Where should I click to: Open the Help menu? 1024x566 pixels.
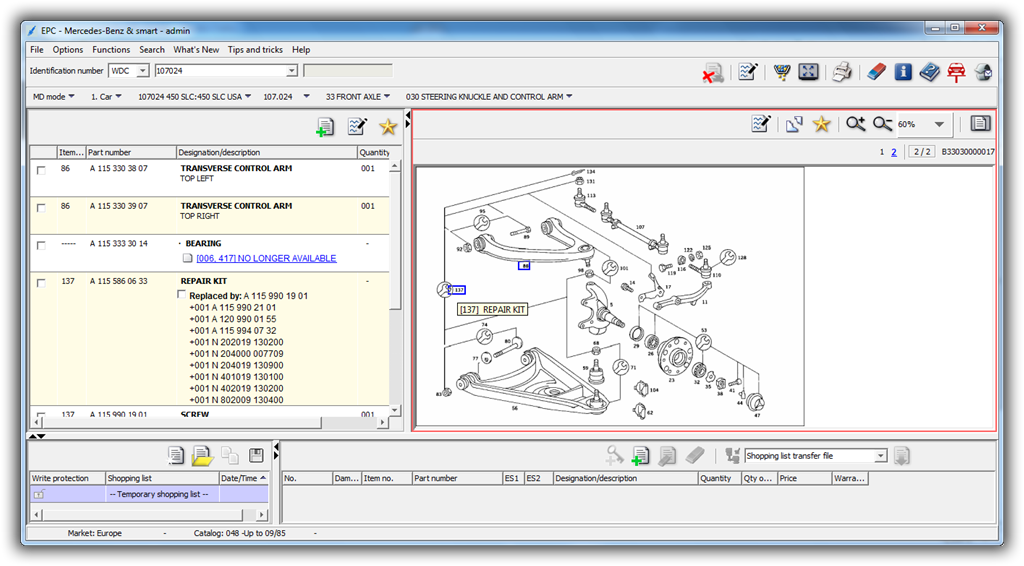(301, 50)
